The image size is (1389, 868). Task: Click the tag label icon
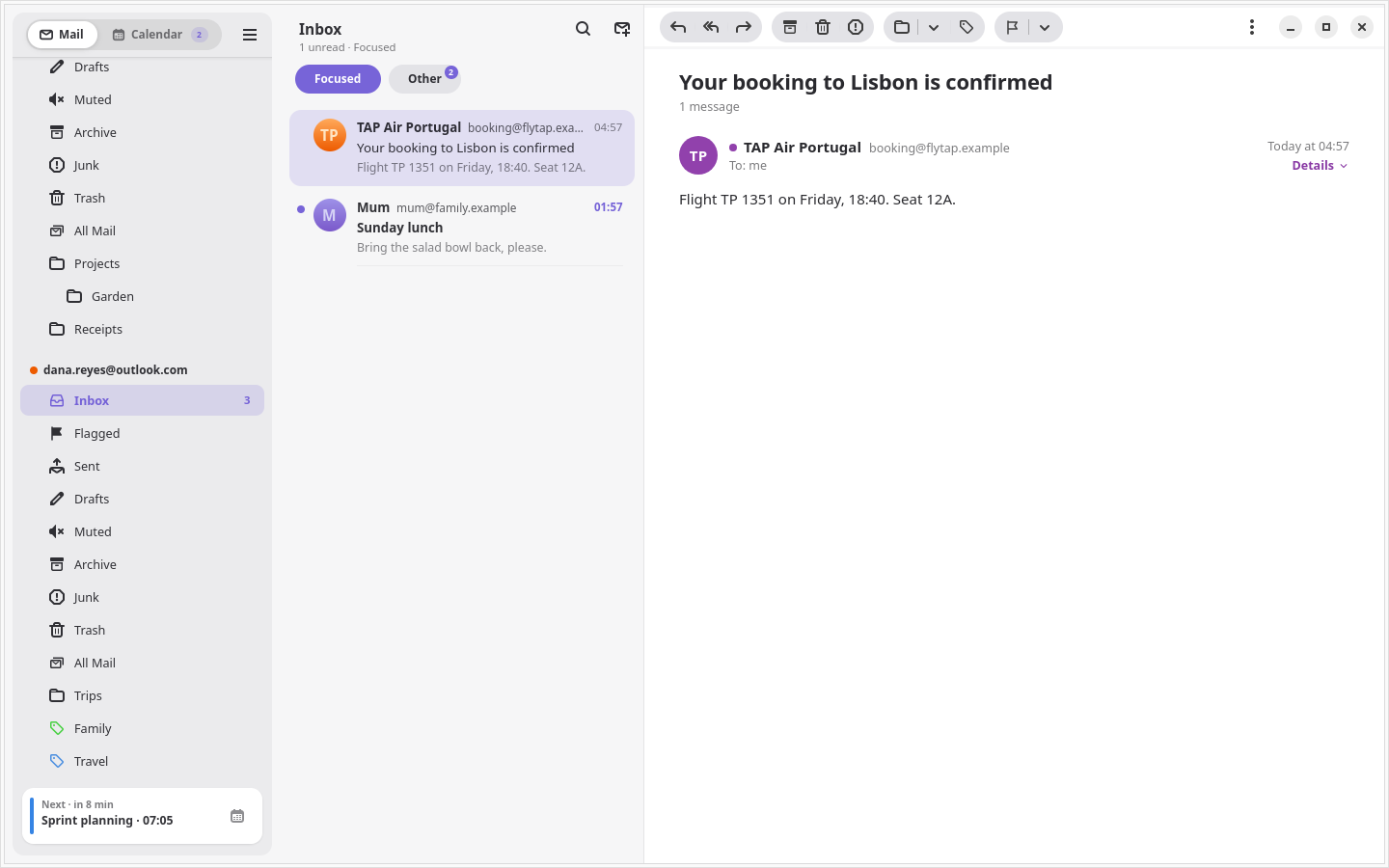967,27
